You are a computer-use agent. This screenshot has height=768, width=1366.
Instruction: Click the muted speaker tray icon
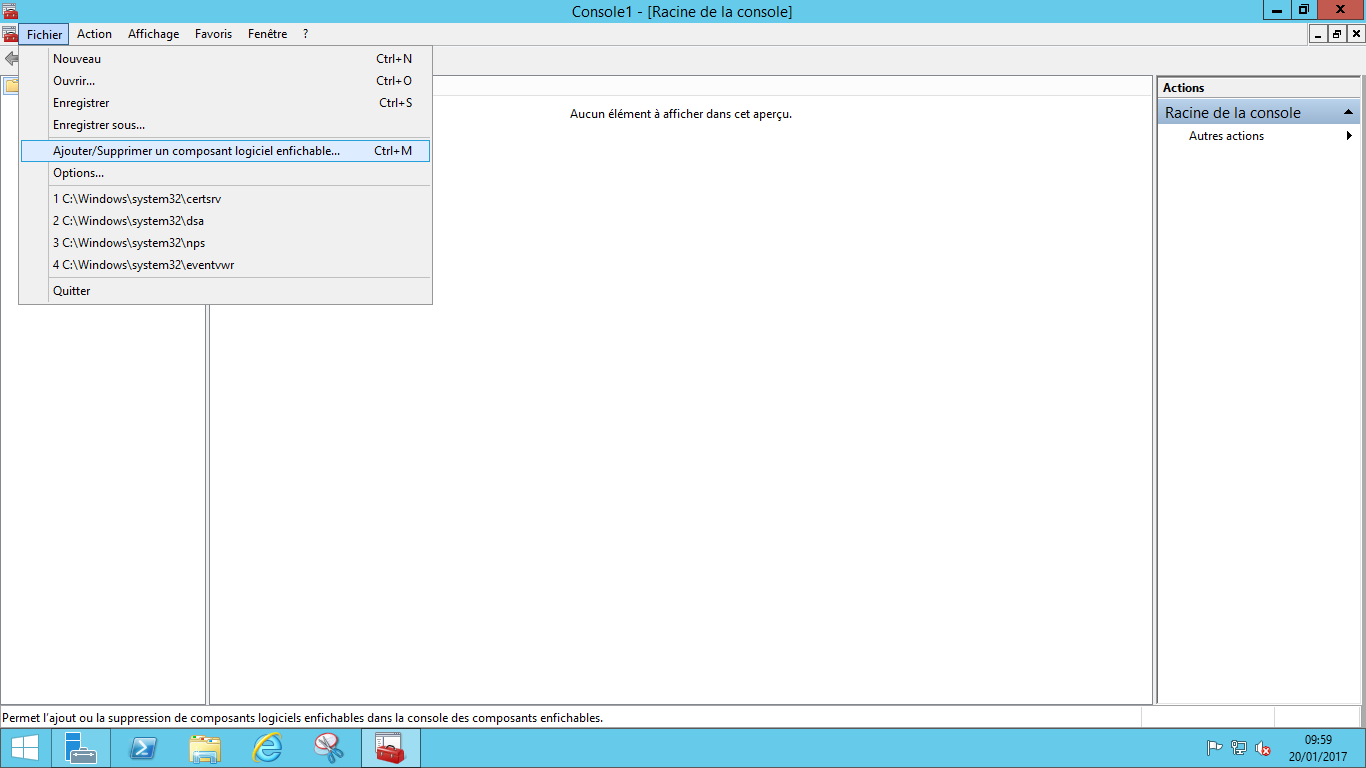(1263, 748)
